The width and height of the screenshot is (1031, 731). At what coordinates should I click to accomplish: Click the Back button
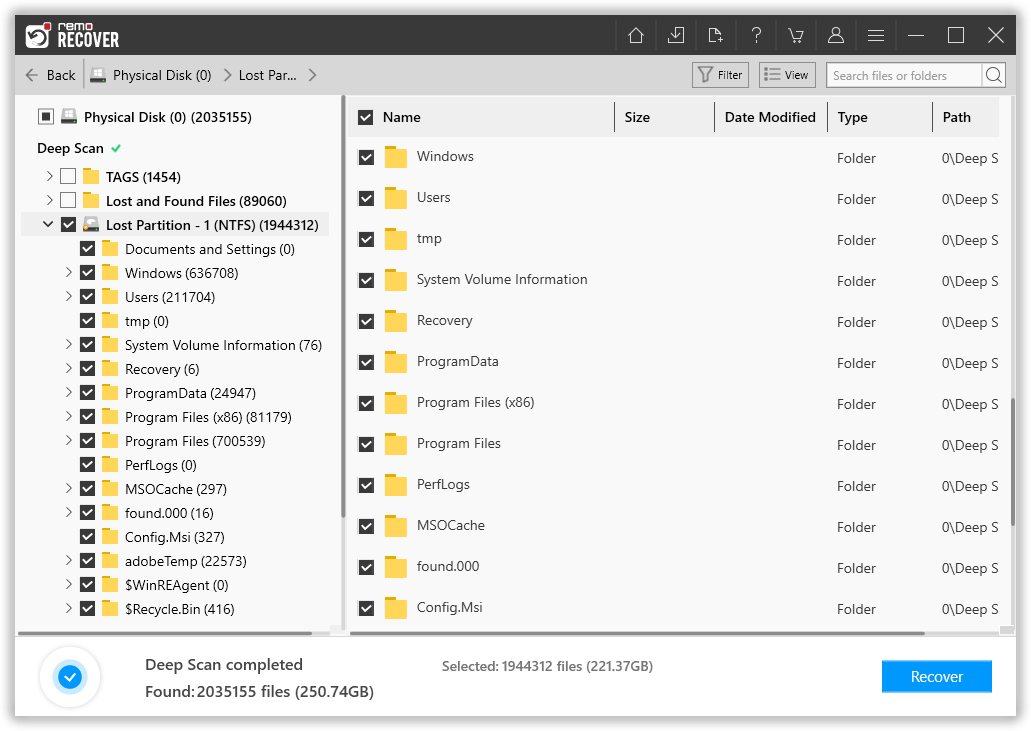click(49, 74)
